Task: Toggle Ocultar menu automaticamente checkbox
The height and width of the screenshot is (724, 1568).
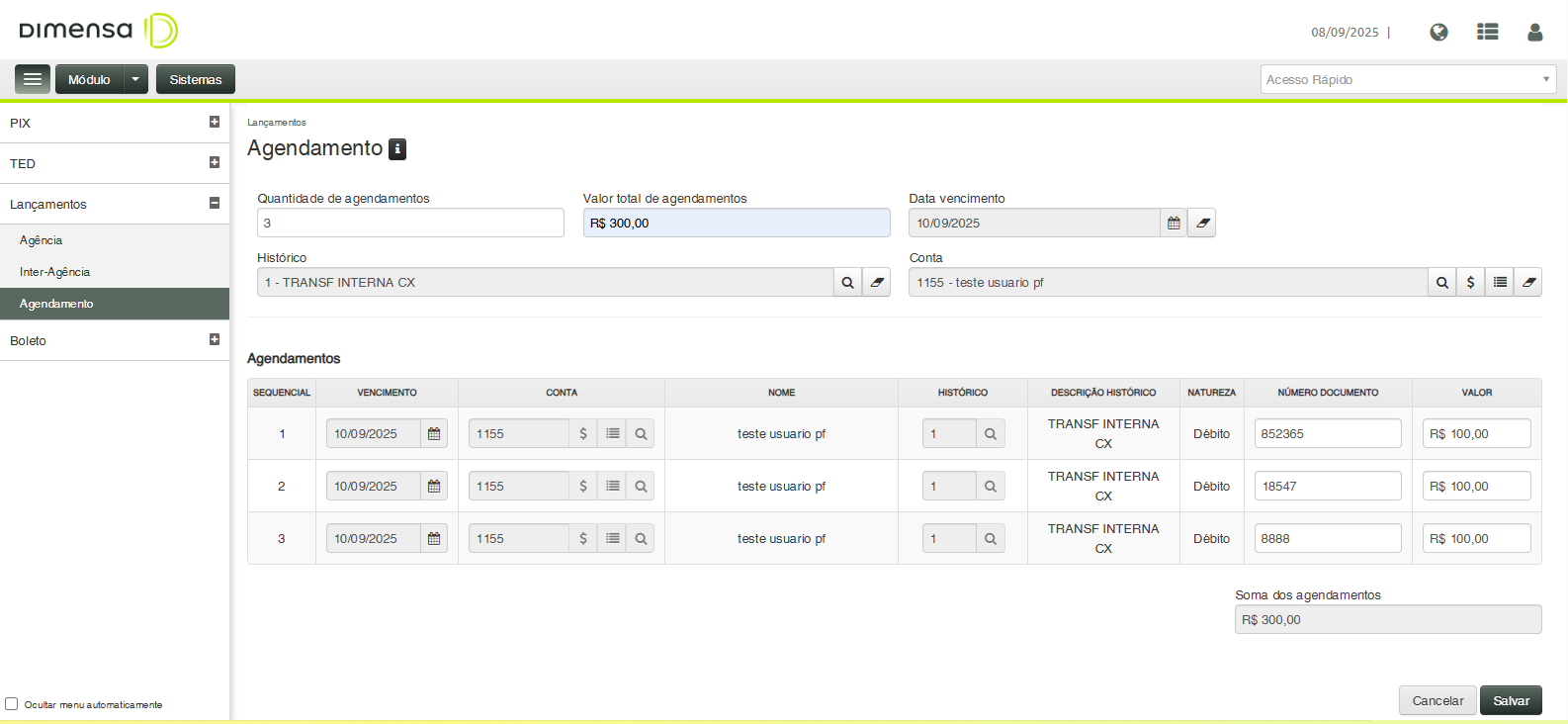Action: [12, 704]
